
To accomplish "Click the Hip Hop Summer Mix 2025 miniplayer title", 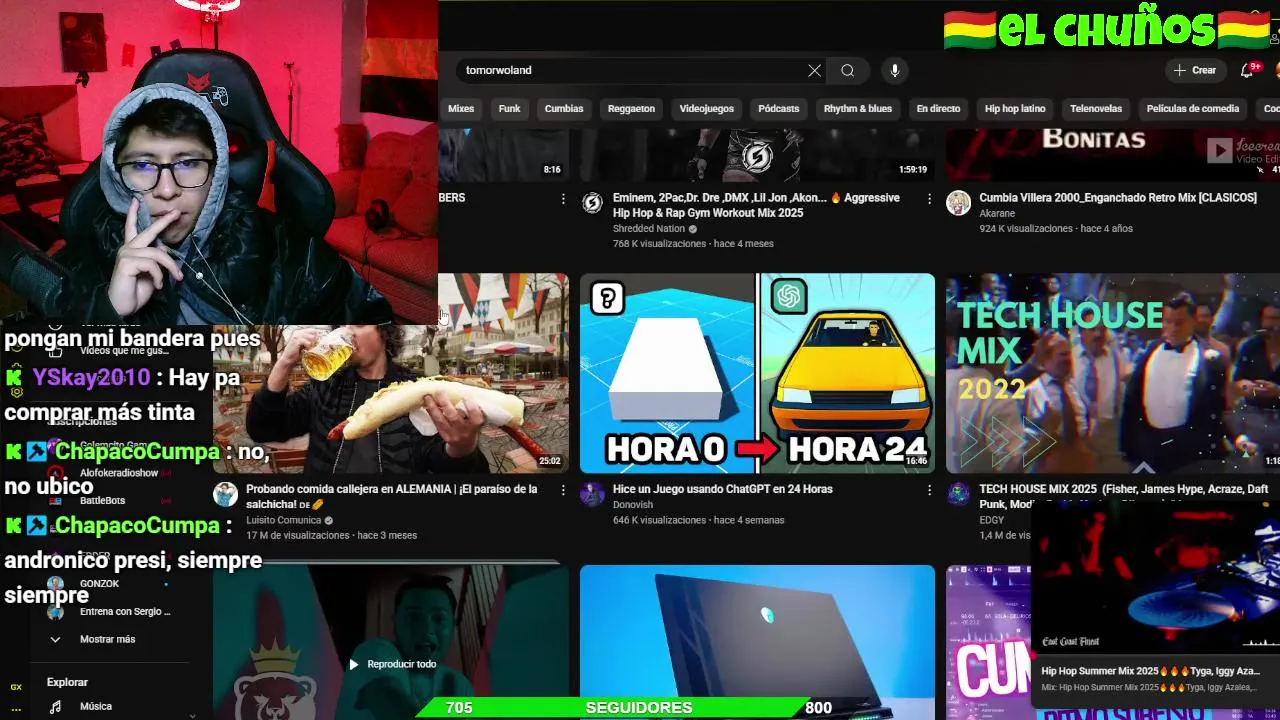I will click(1150, 671).
